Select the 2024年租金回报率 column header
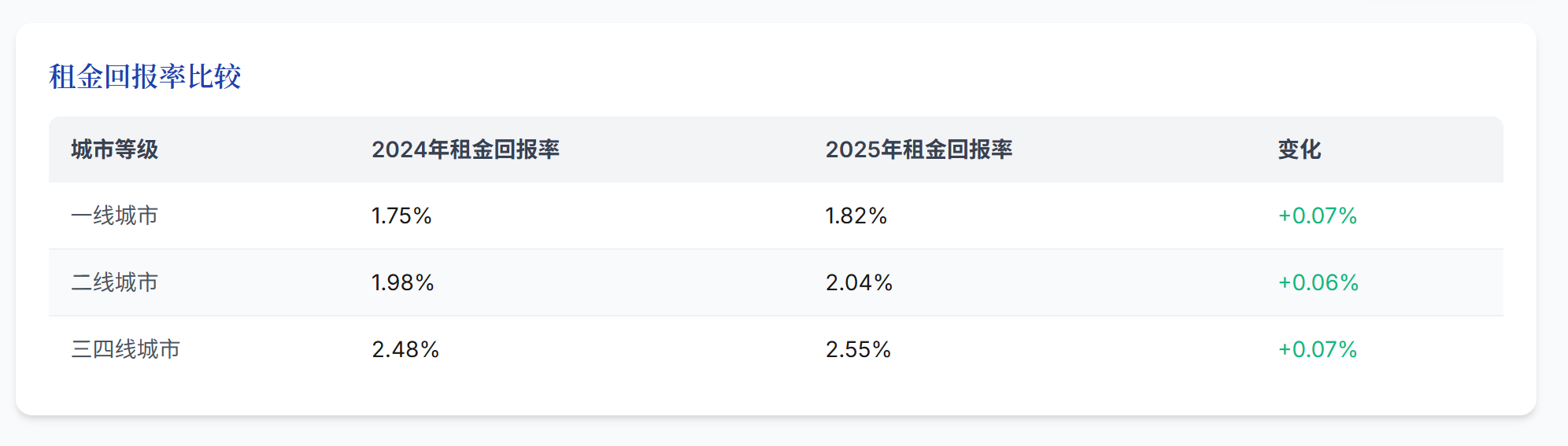This screenshot has height=446, width=1568. tap(465, 149)
